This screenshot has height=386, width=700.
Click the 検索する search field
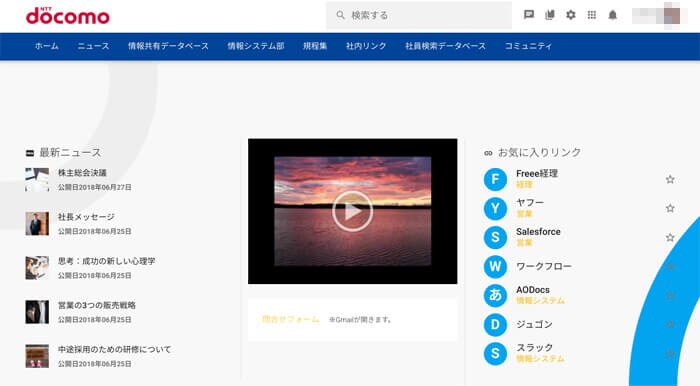point(419,15)
